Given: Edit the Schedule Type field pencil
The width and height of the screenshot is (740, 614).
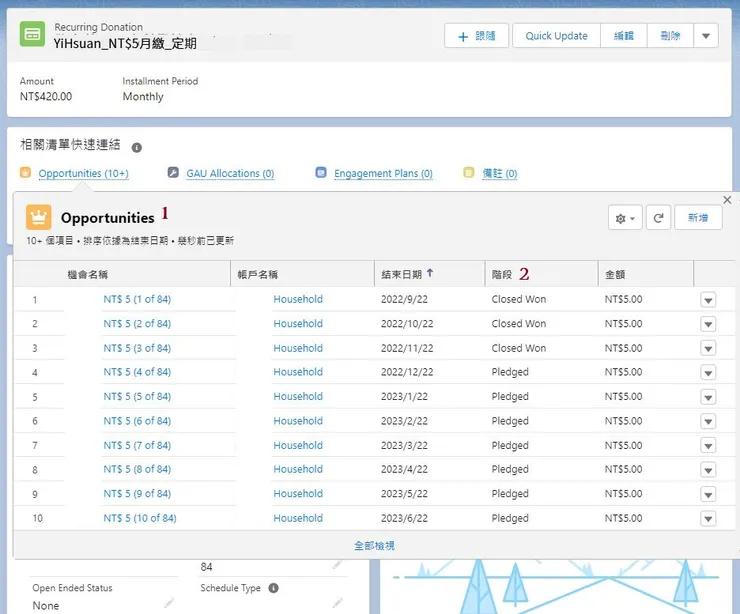Looking at the screenshot, I should tap(336, 603).
